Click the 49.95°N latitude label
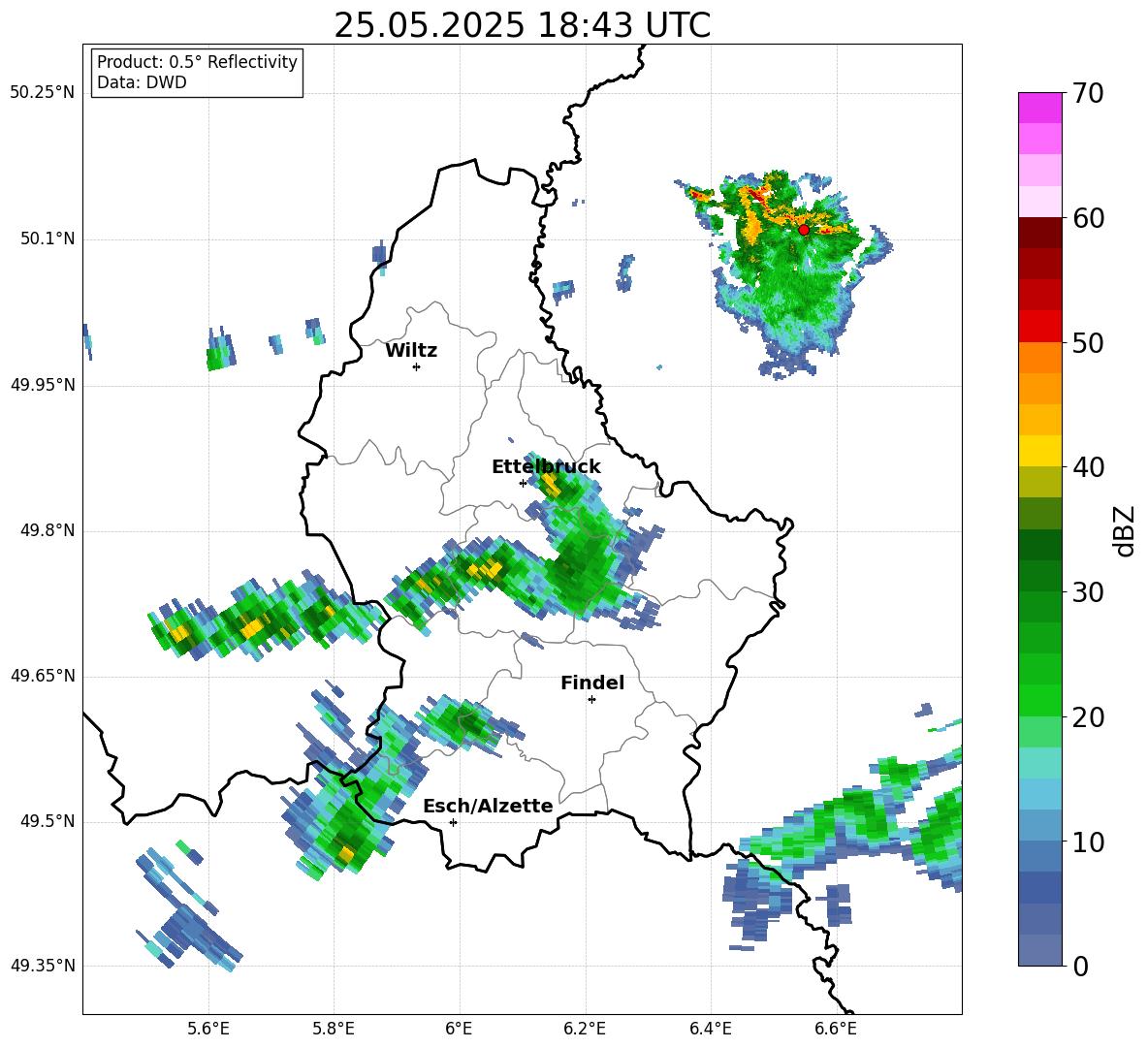This screenshot has width=1148, height=1048. 43,385
